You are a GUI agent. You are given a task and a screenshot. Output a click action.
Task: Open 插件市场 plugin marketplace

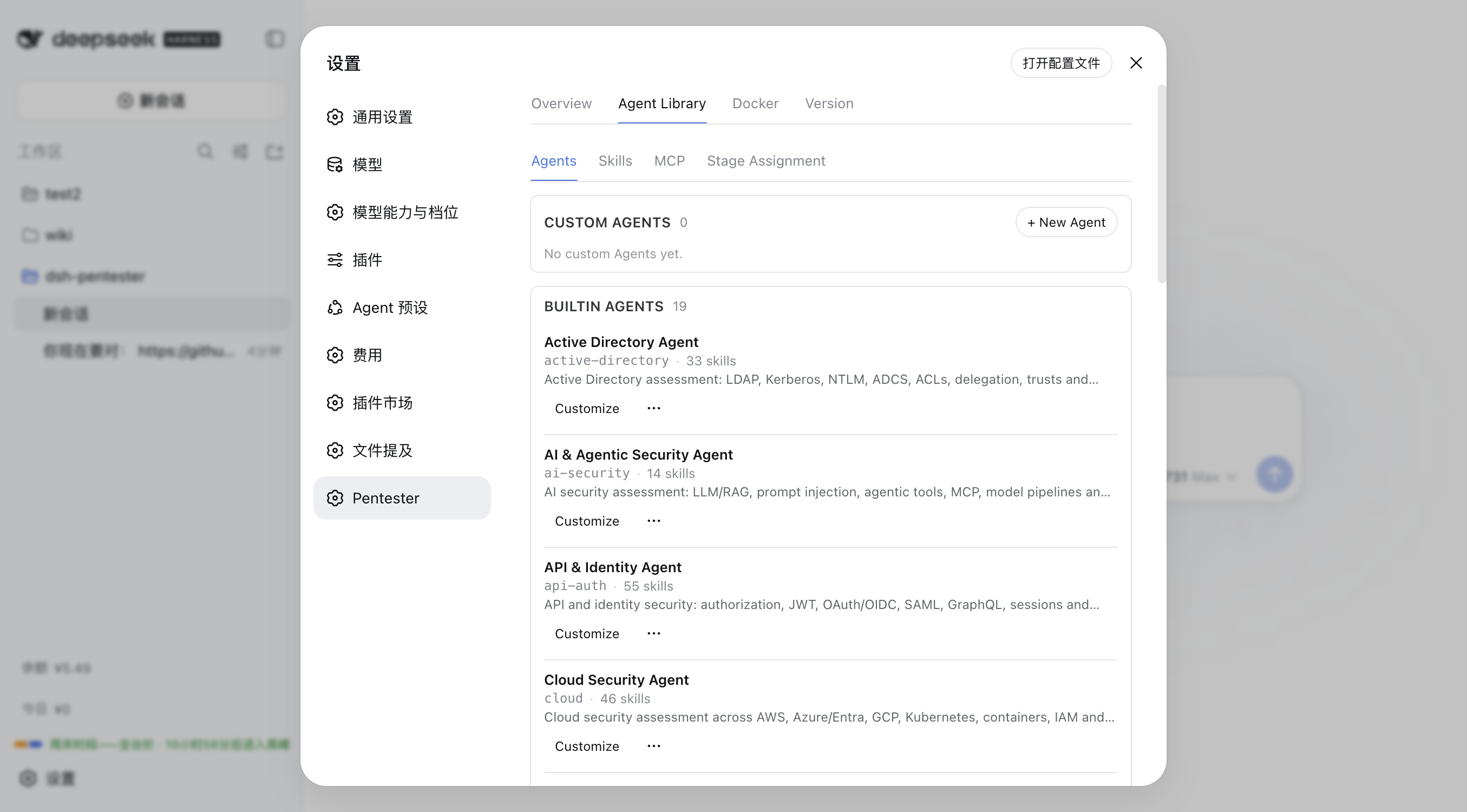click(402, 403)
